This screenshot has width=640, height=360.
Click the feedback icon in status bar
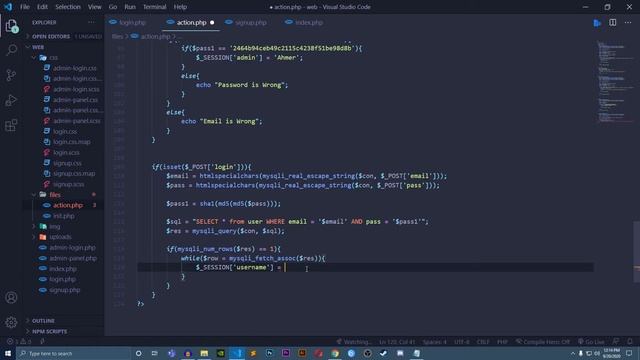(616, 341)
